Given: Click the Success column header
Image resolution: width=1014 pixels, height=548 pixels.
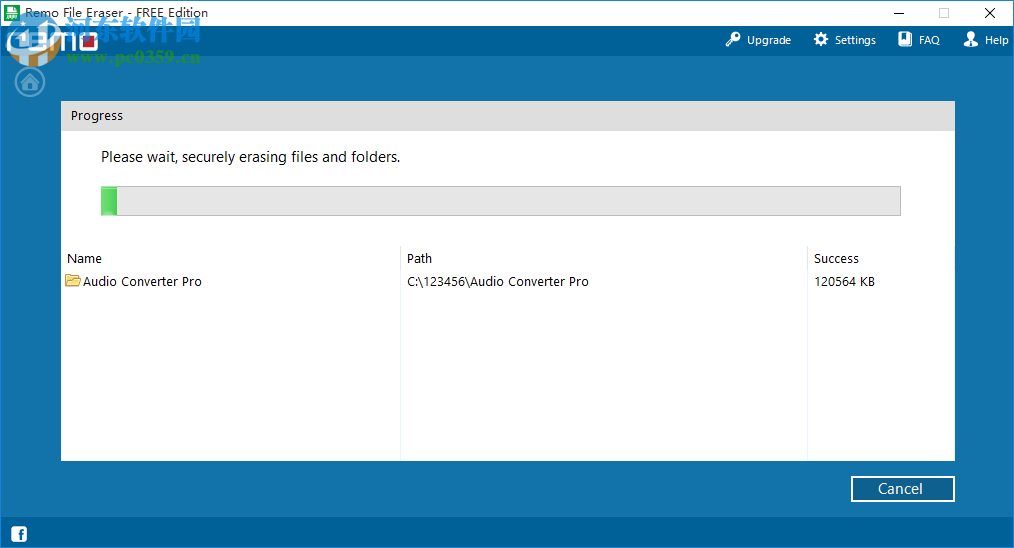Looking at the screenshot, I should [x=836, y=259].
